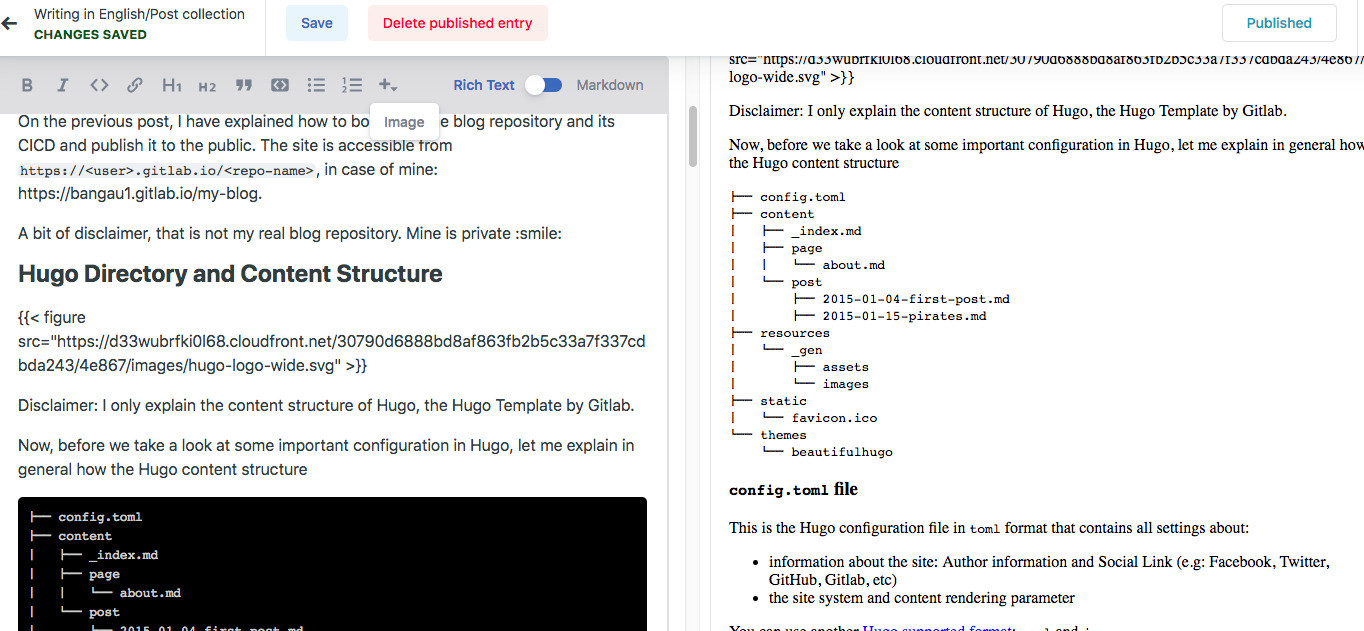This screenshot has height=631, width=1364.
Task: Create a numbered list
Action: click(x=352, y=85)
